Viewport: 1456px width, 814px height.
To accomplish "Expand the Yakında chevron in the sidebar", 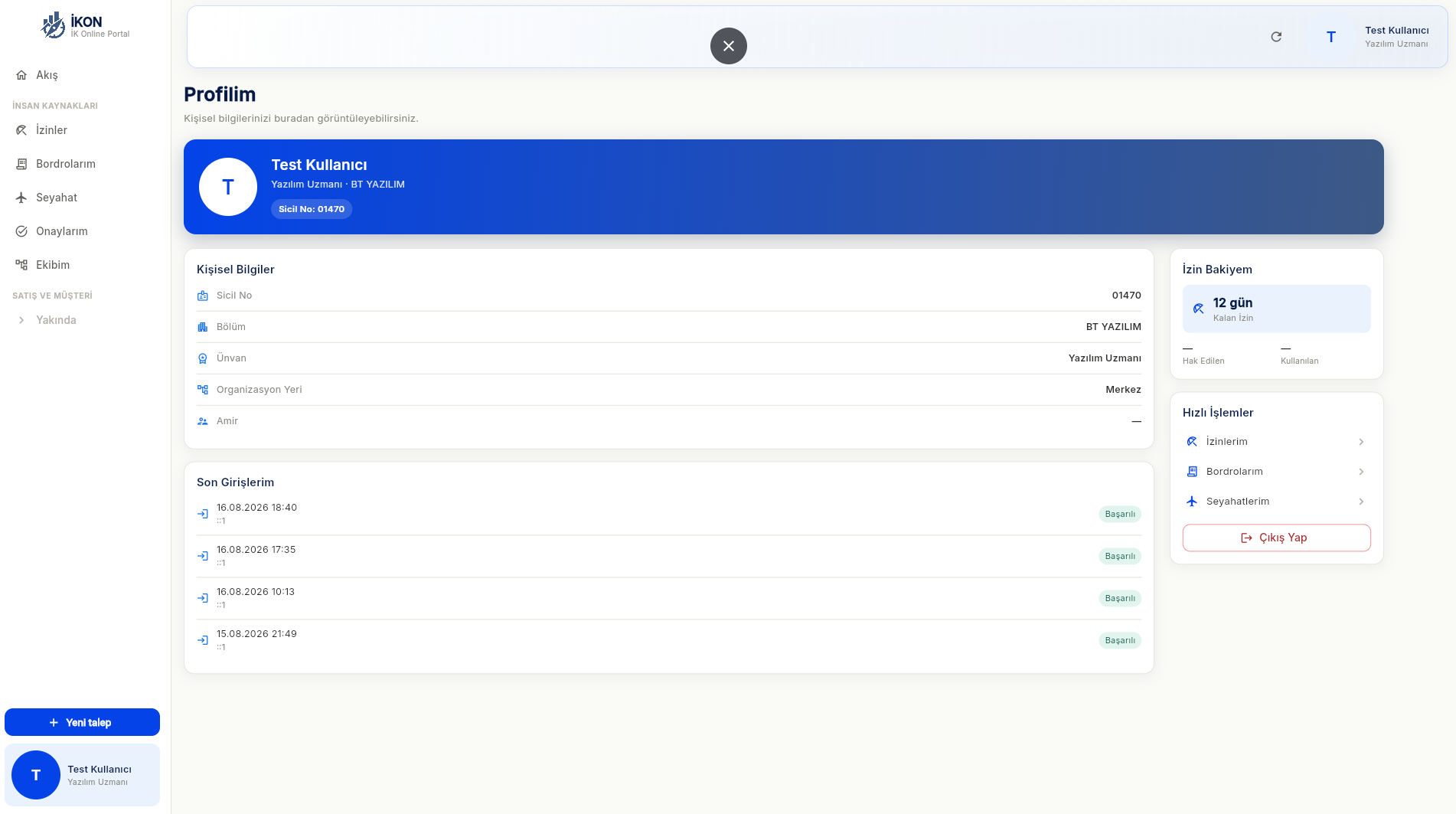I will (21, 320).
